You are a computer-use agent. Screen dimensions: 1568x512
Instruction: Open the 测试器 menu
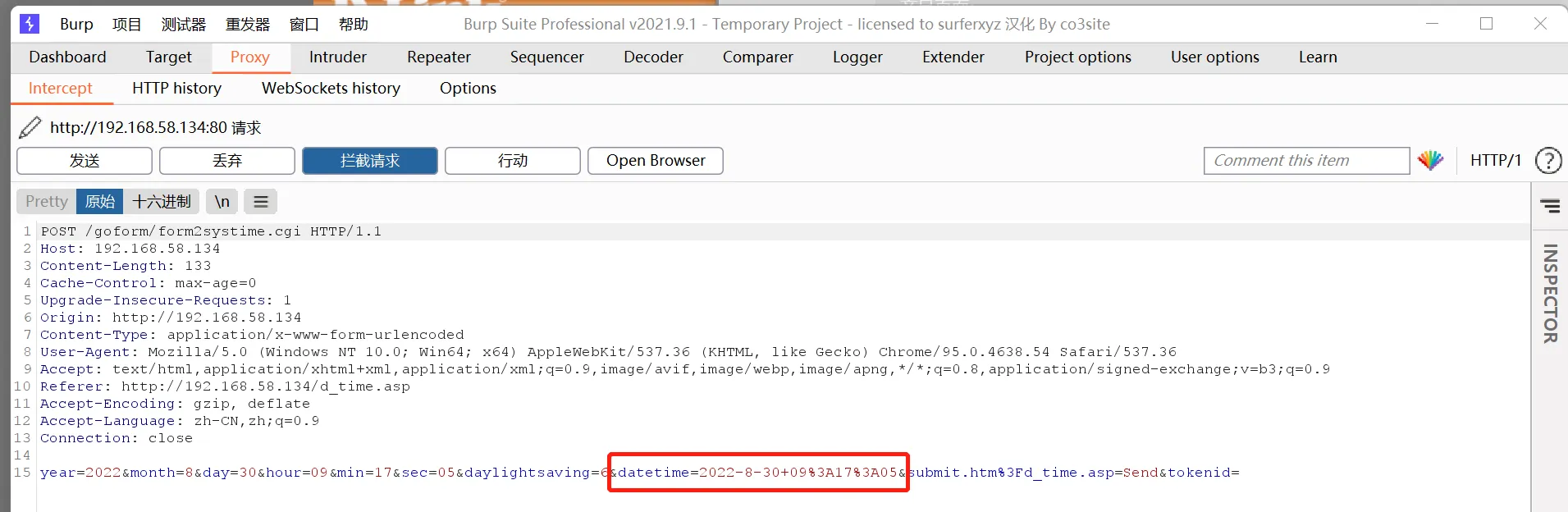[x=184, y=25]
